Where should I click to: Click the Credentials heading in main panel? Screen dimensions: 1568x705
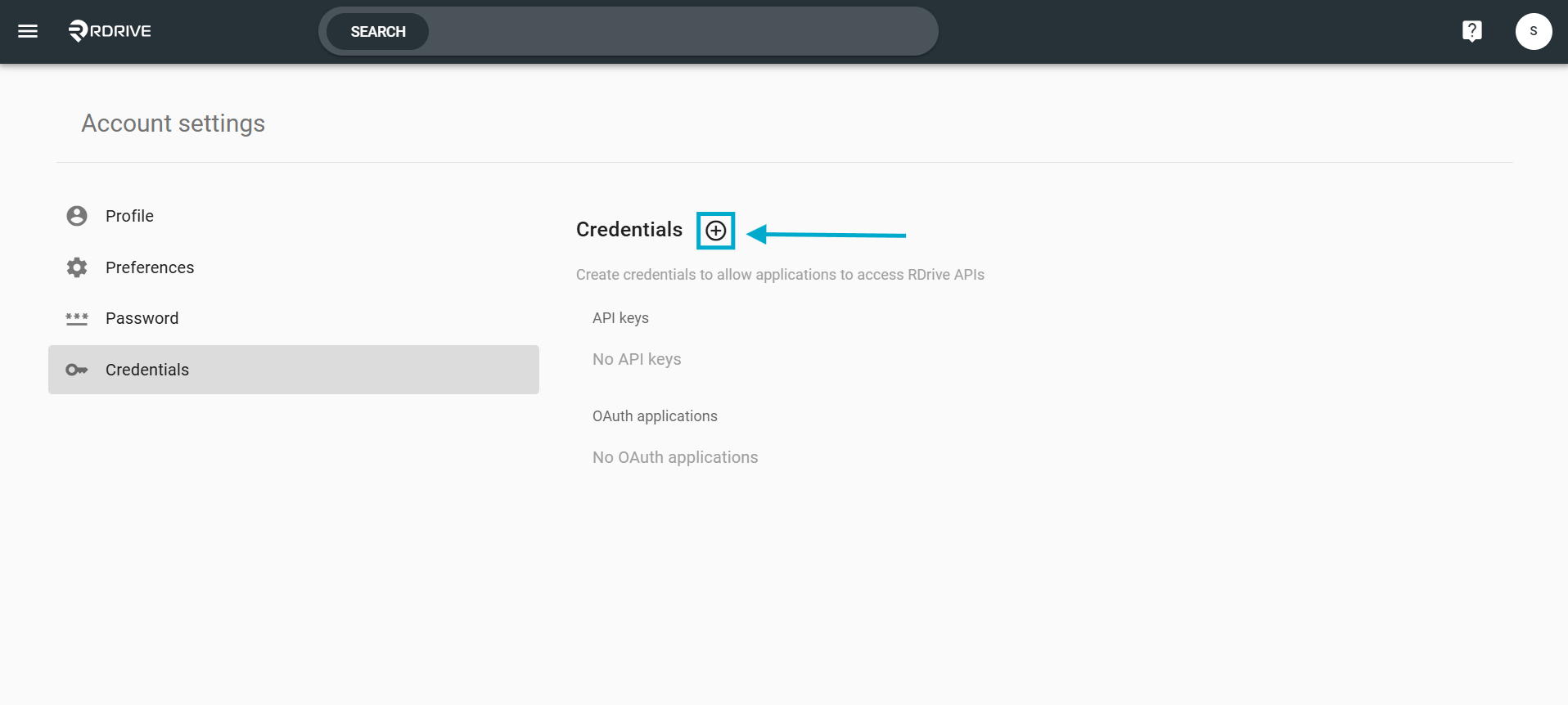tap(629, 230)
